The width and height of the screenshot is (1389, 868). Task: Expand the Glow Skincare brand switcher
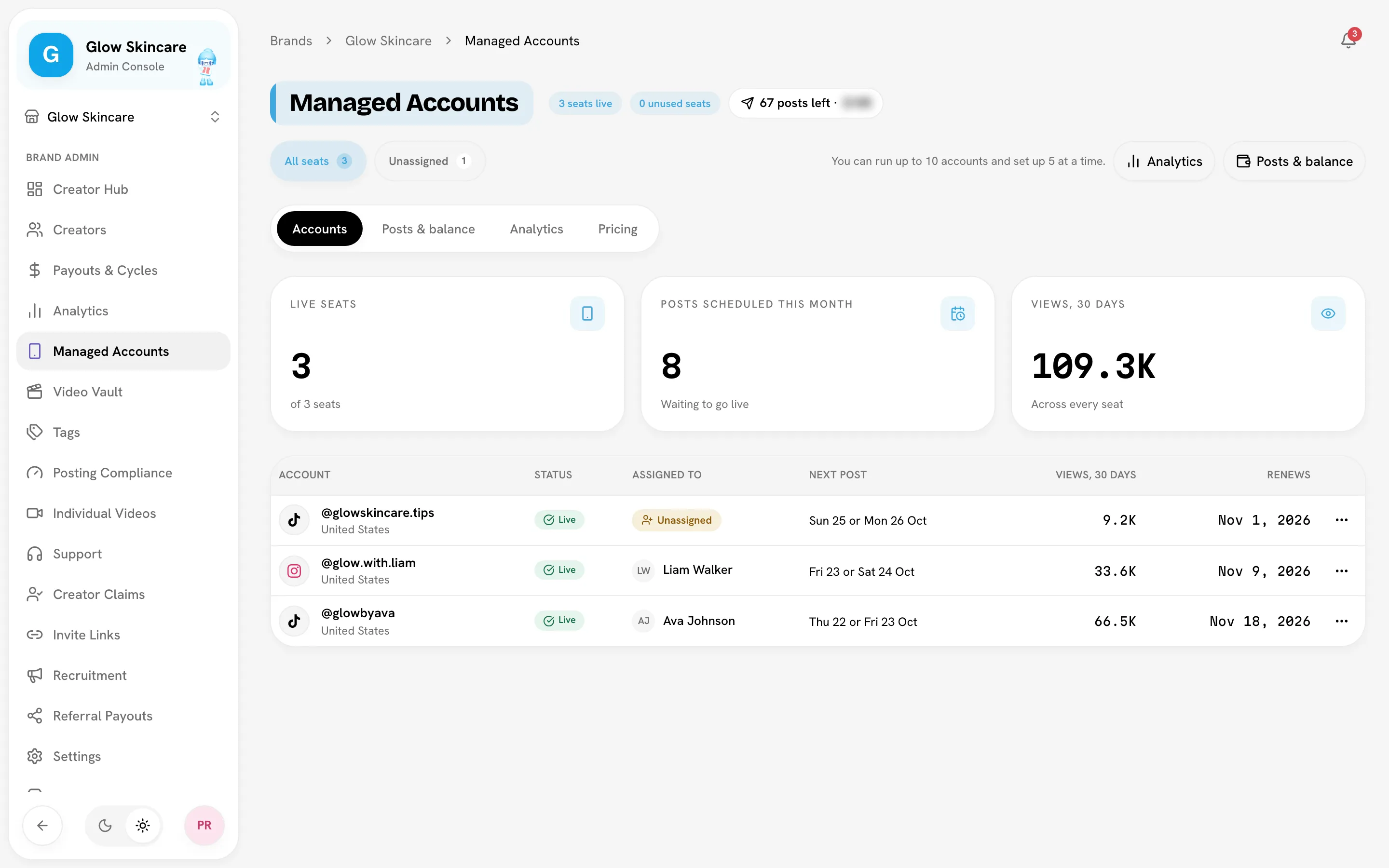coord(123,117)
